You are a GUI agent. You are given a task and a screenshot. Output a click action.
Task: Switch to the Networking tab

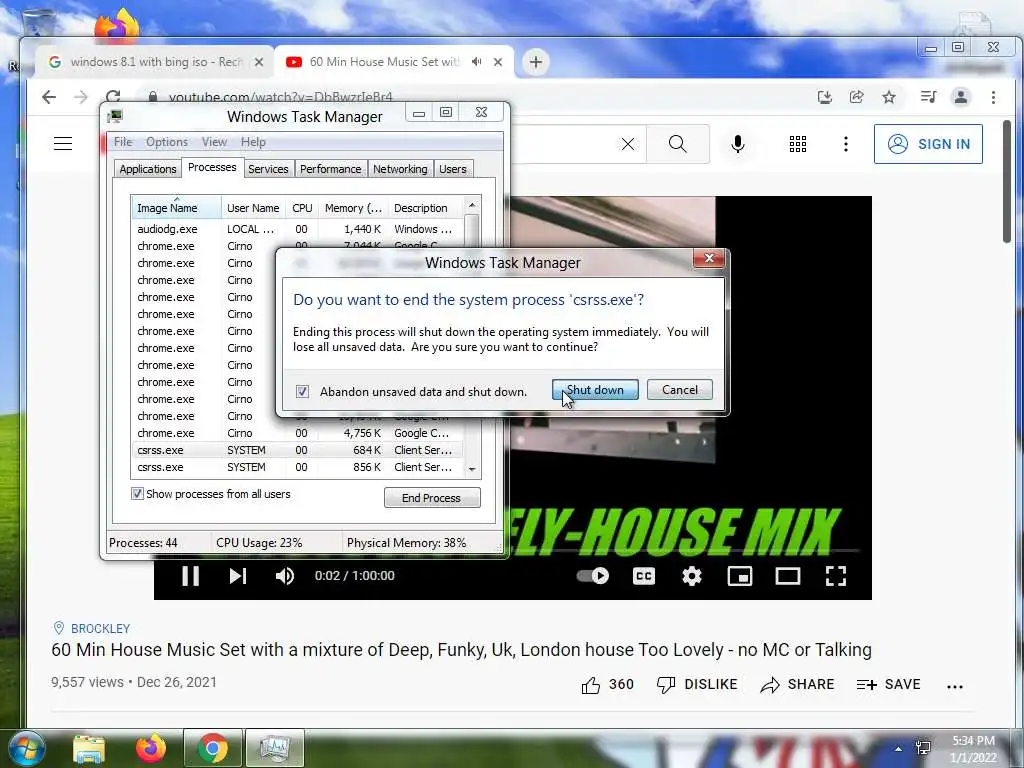point(400,169)
